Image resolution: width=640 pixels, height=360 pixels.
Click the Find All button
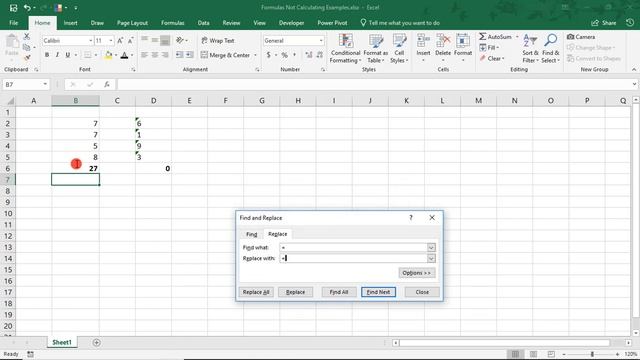pyautogui.click(x=339, y=292)
